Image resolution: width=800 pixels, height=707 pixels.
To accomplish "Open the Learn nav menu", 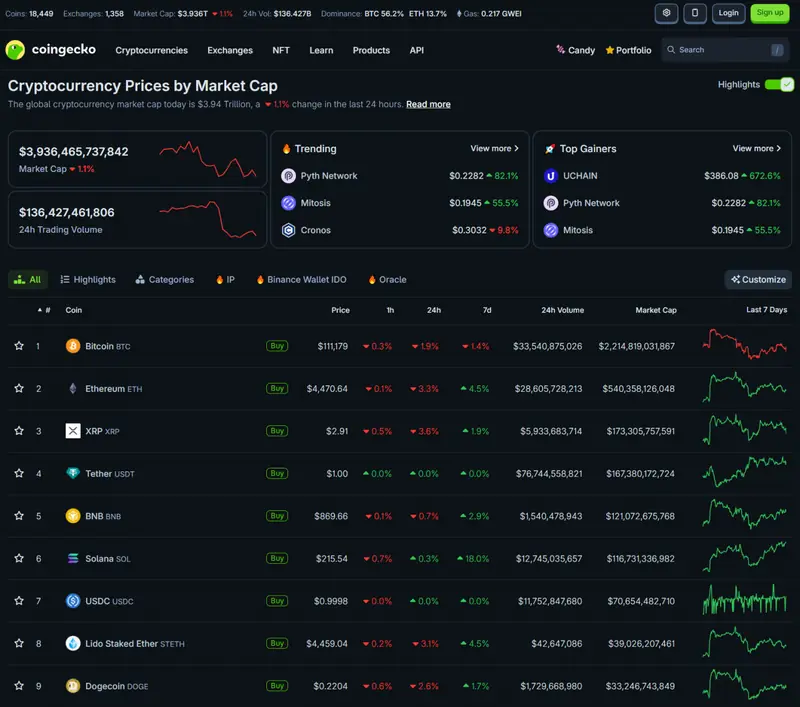I will 321,50.
